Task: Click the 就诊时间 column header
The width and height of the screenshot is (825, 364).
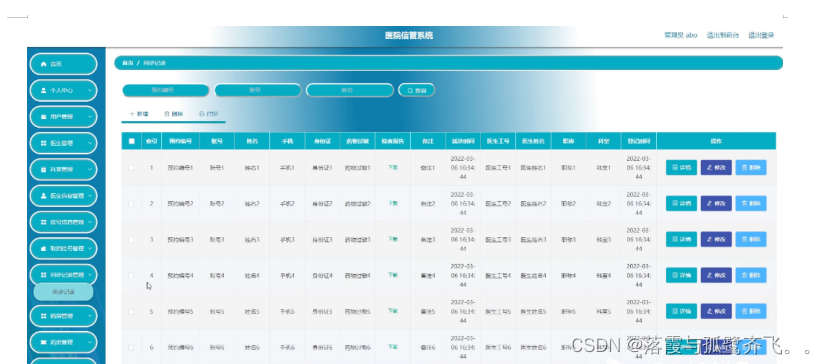Action: (x=463, y=141)
